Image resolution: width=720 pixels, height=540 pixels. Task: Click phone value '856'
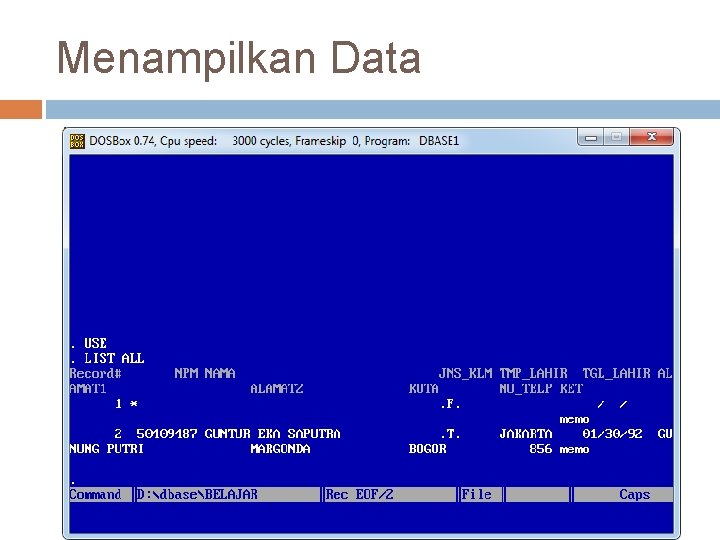point(540,449)
